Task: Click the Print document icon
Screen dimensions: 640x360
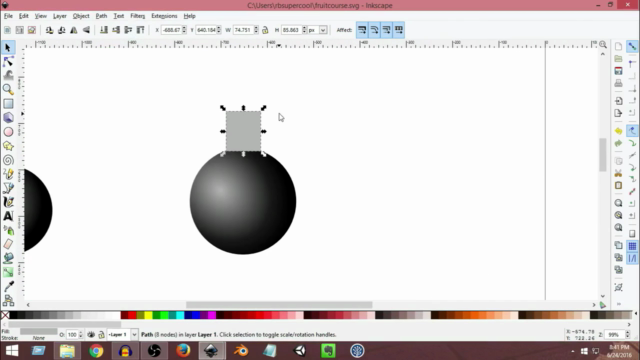Action: pos(618,84)
